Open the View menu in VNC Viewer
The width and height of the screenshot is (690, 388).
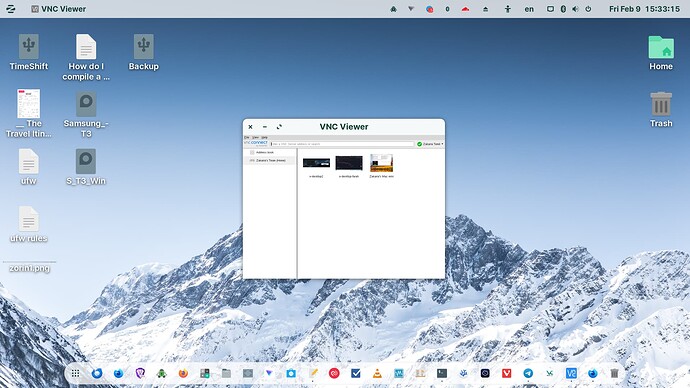click(x=255, y=137)
